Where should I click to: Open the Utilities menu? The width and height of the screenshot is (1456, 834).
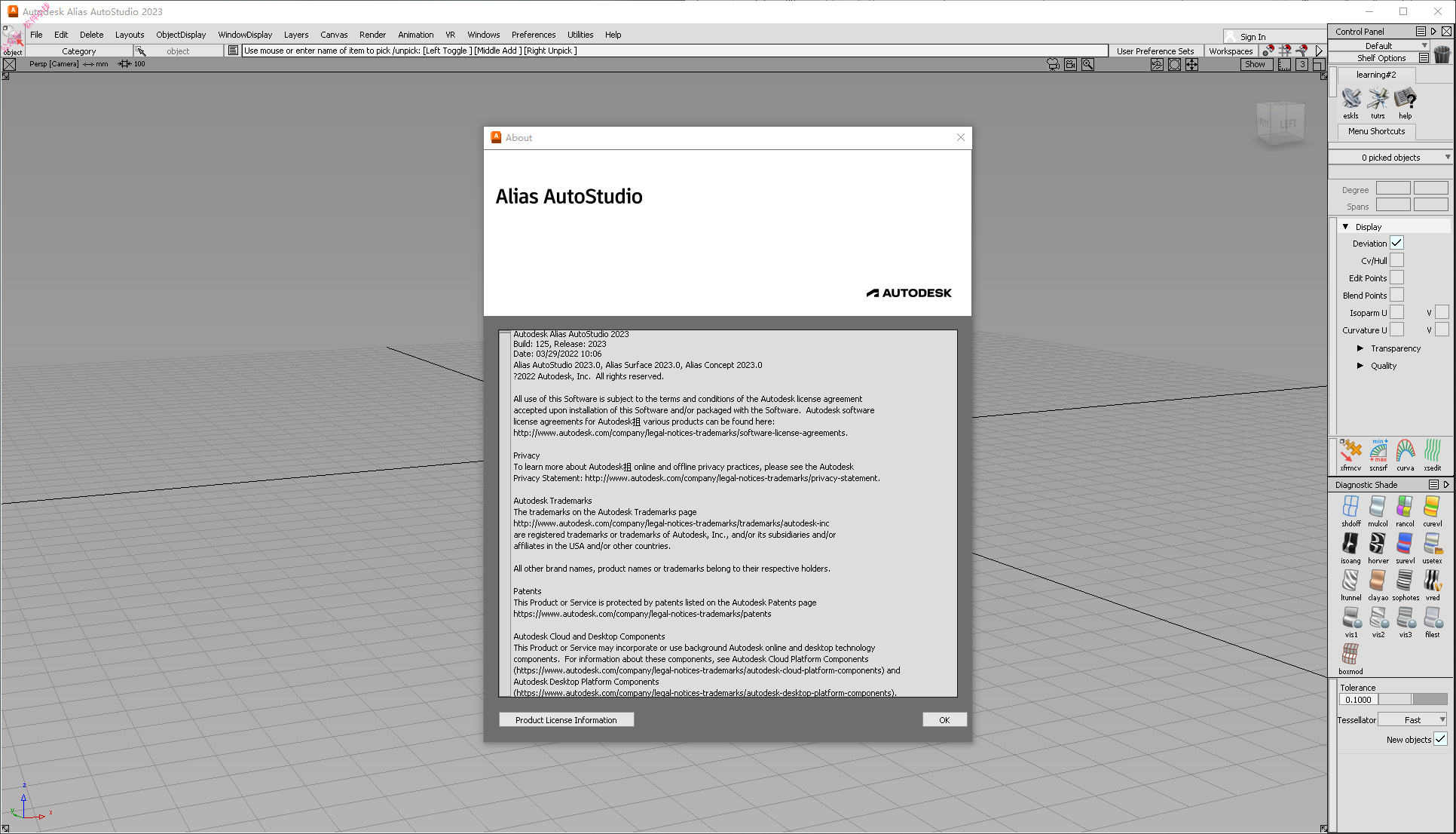coord(580,35)
